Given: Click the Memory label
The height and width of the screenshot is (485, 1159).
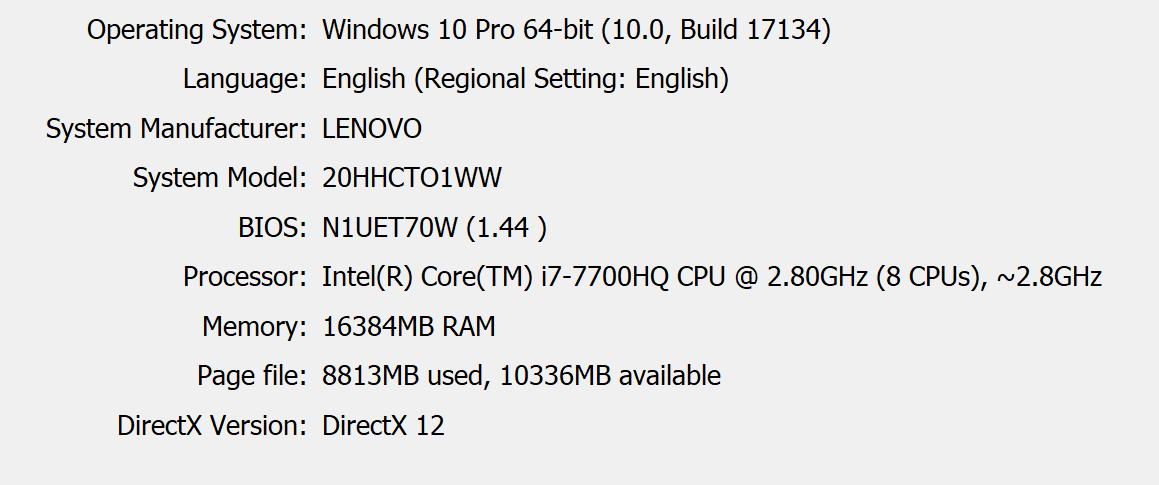Looking at the screenshot, I should point(254,327).
